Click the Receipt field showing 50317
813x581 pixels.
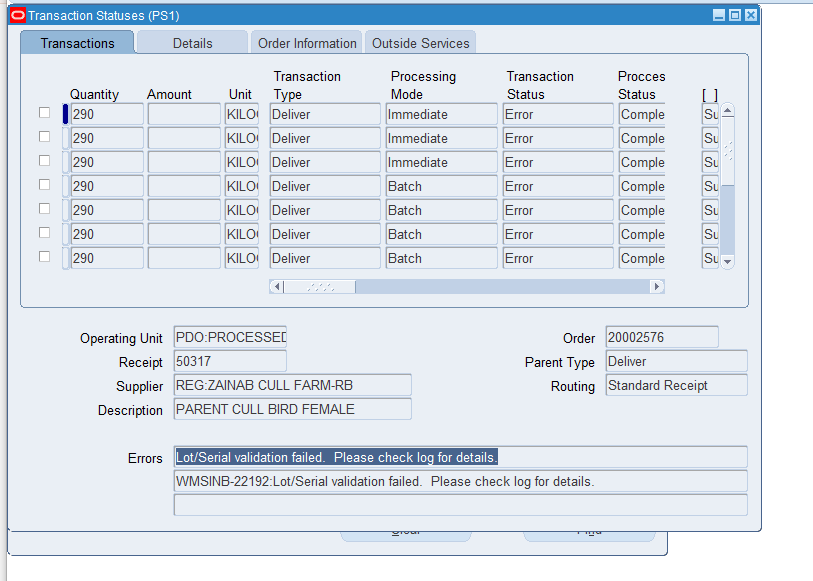click(x=229, y=361)
